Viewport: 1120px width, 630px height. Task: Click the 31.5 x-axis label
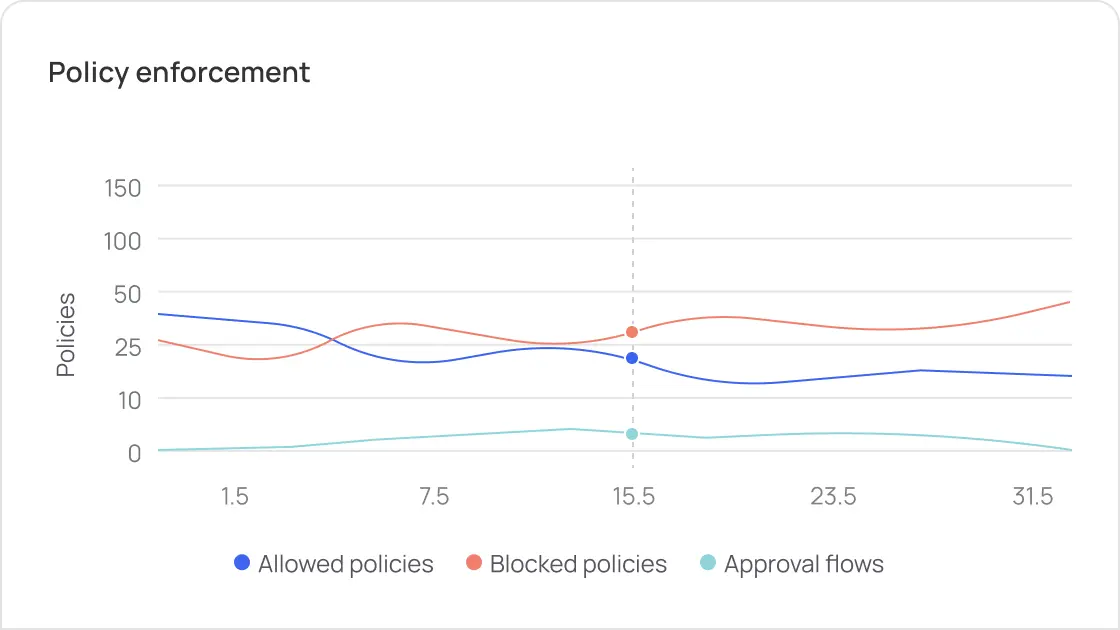click(x=1032, y=497)
